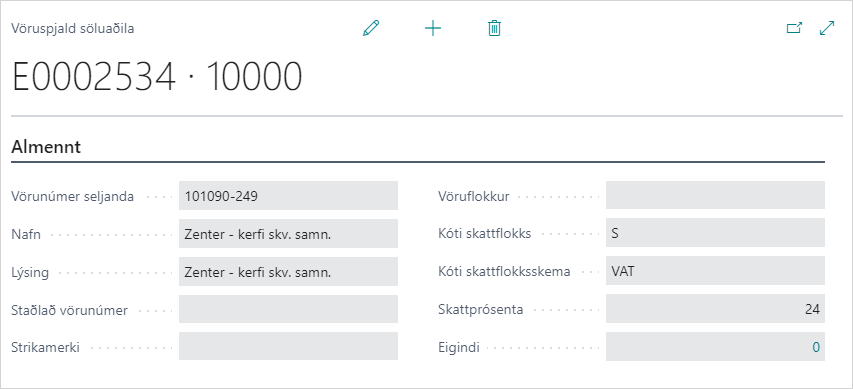The image size is (853, 389).
Task: Select the Staðlað vörunúmer field
Action: (x=288, y=310)
